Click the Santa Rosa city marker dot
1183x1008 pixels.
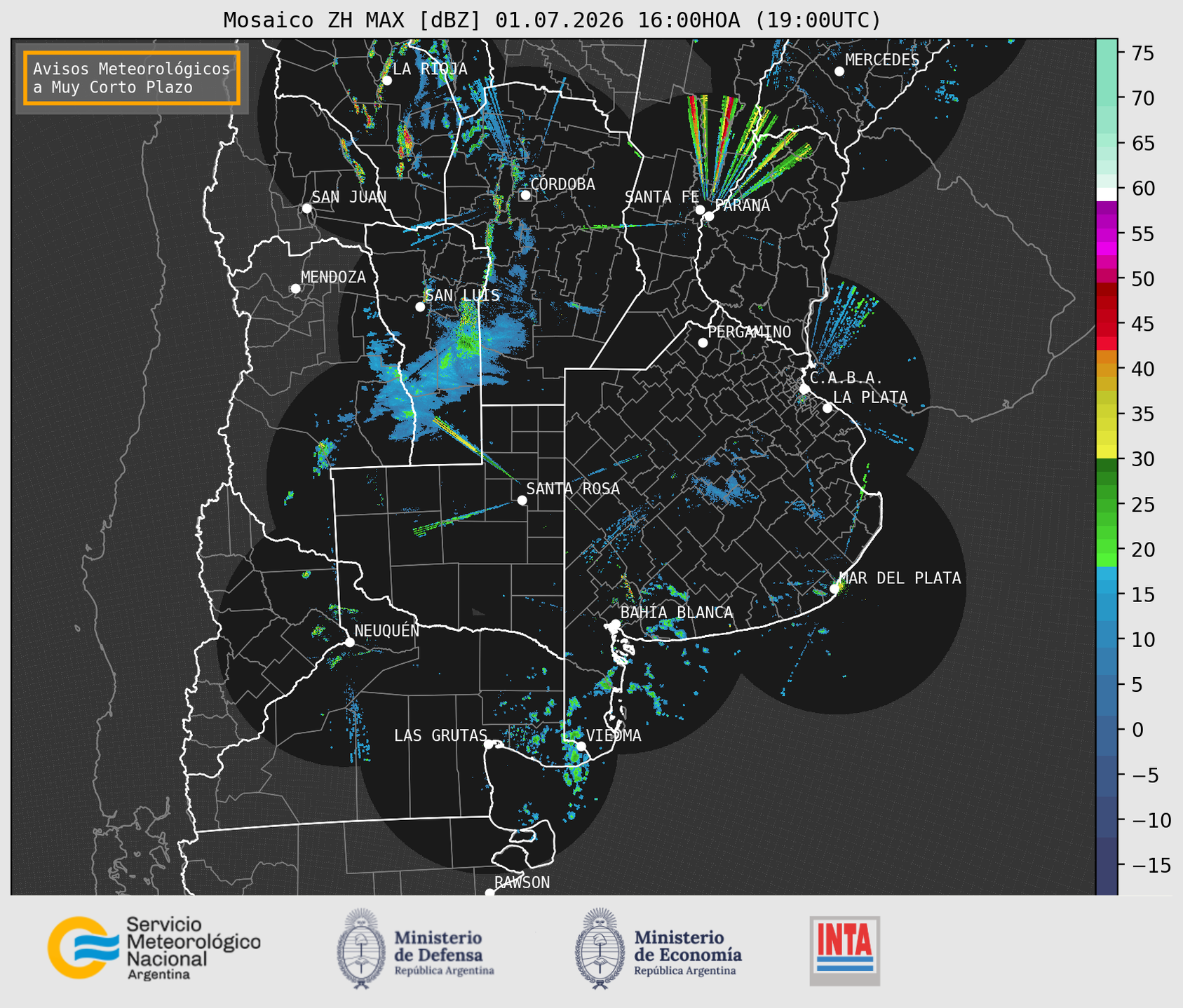(x=522, y=500)
